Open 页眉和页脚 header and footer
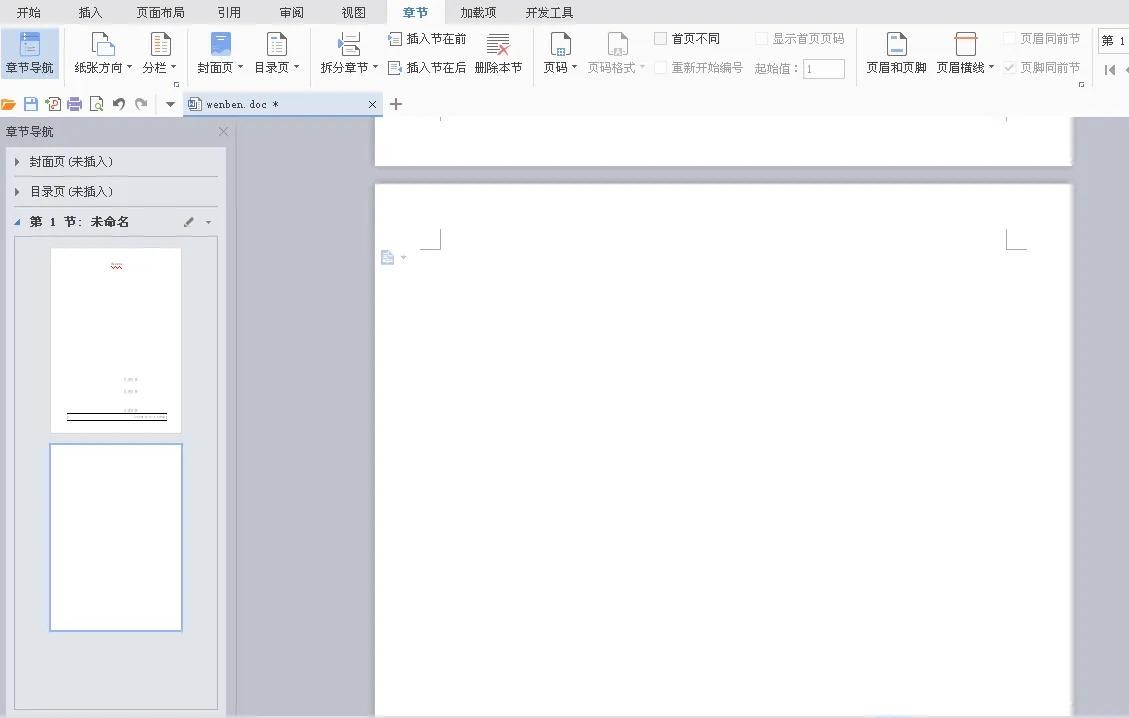 pyautogui.click(x=896, y=53)
